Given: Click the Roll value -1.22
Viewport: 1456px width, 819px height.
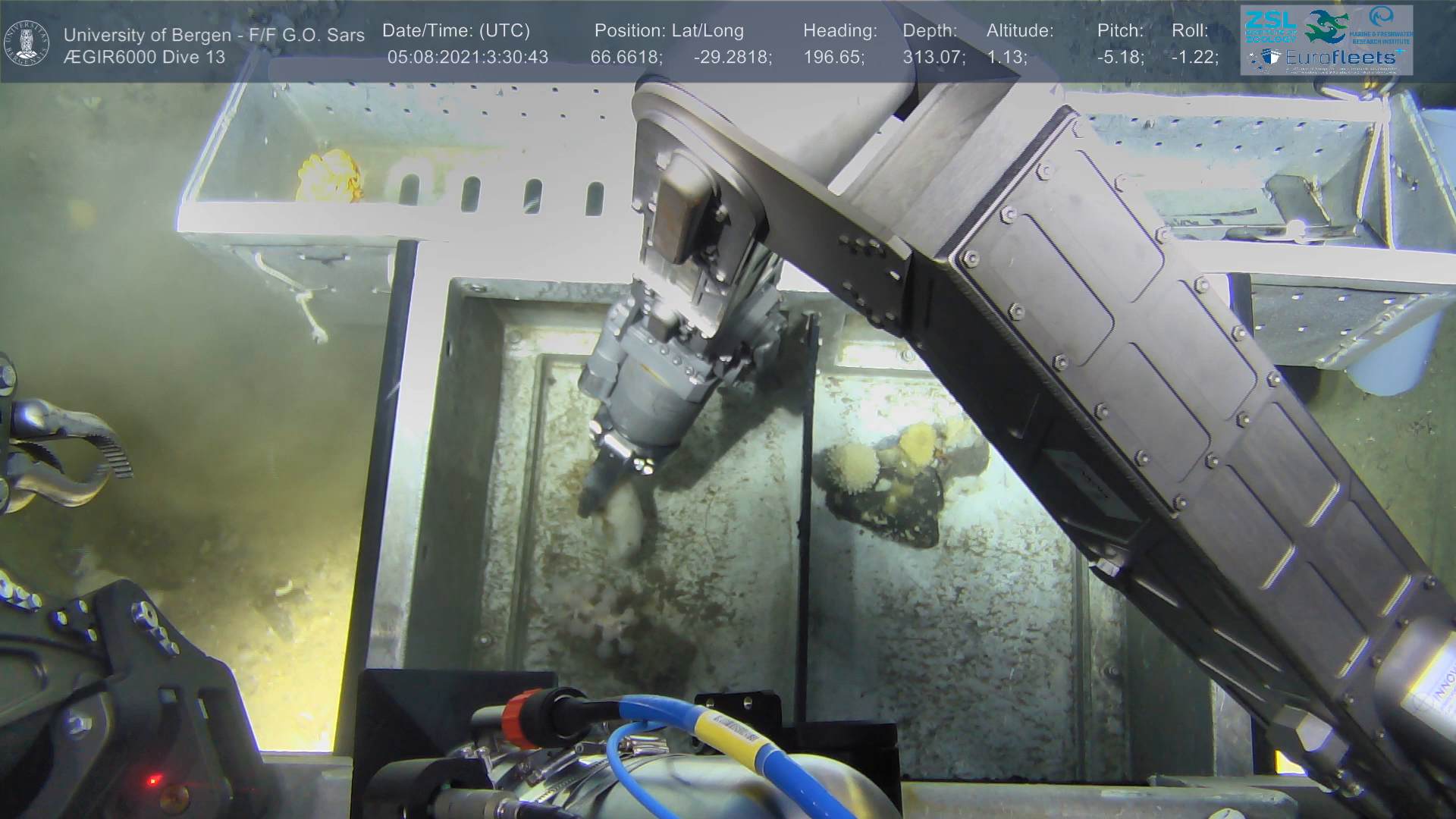Looking at the screenshot, I should coord(1194,58).
